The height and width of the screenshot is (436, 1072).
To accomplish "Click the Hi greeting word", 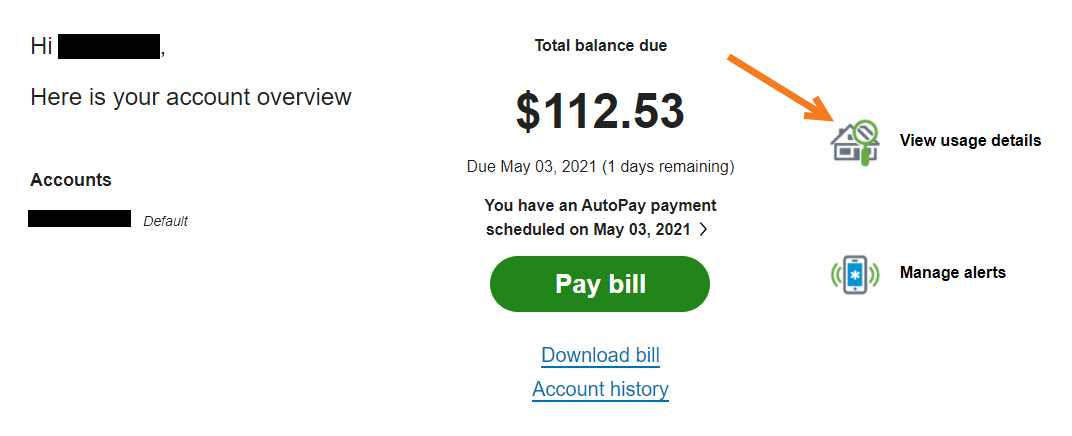I will (x=41, y=47).
